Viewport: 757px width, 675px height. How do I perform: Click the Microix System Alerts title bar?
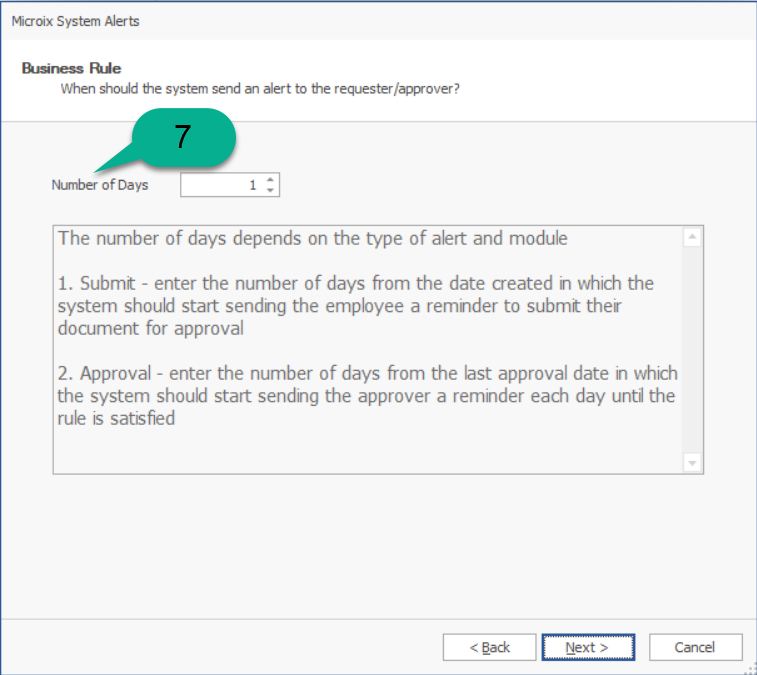300,21
